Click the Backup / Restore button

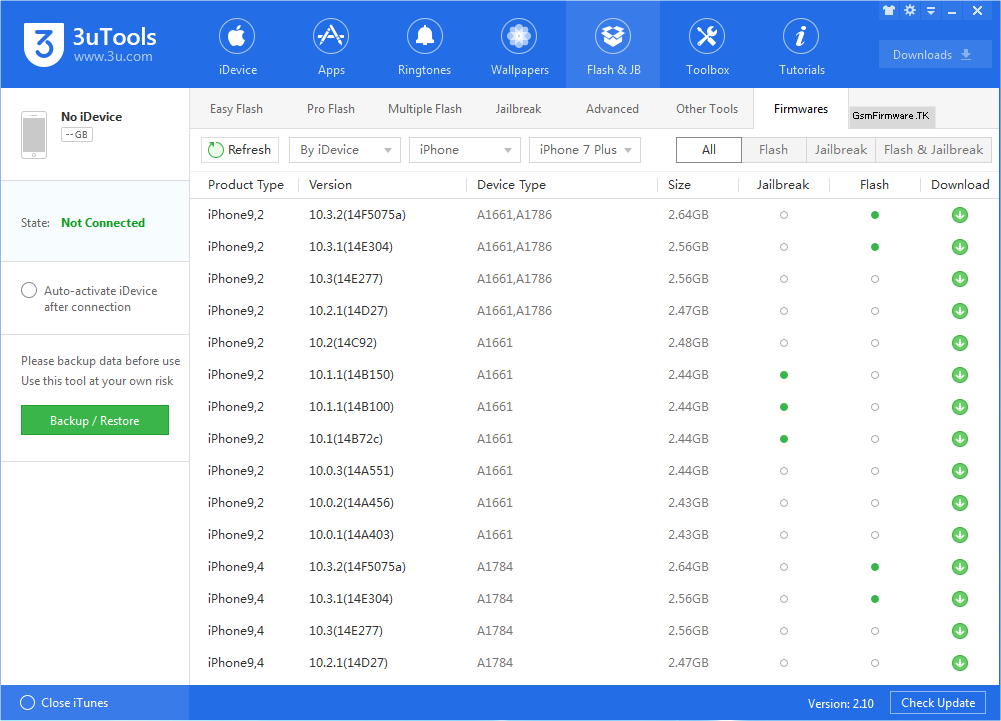pyautogui.click(x=94, y=420)
